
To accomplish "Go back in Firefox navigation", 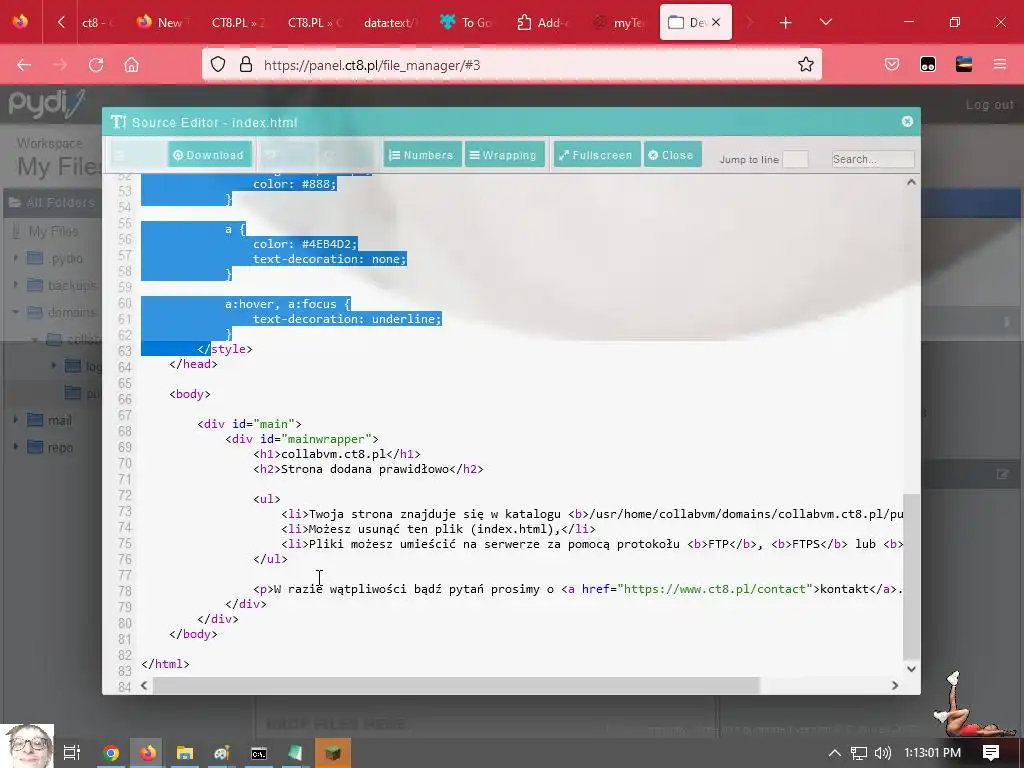I will coord(24,65).
